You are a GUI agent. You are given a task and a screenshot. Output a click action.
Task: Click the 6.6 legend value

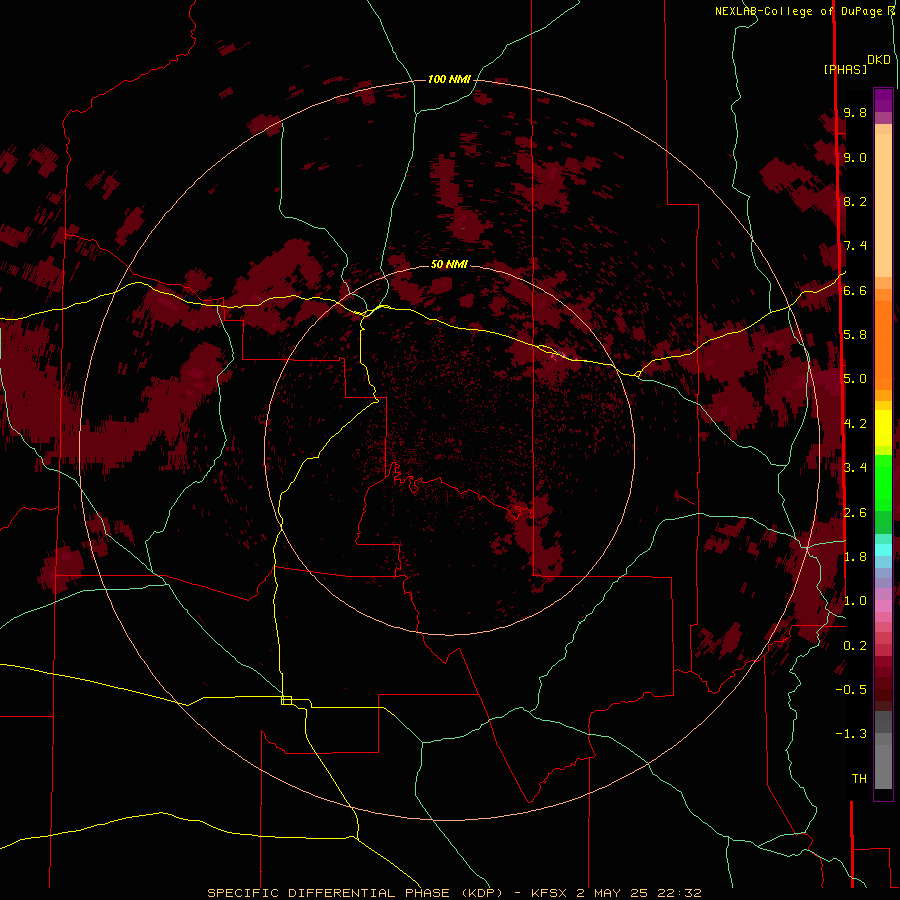pyautogui.click(x=855, y=290)
